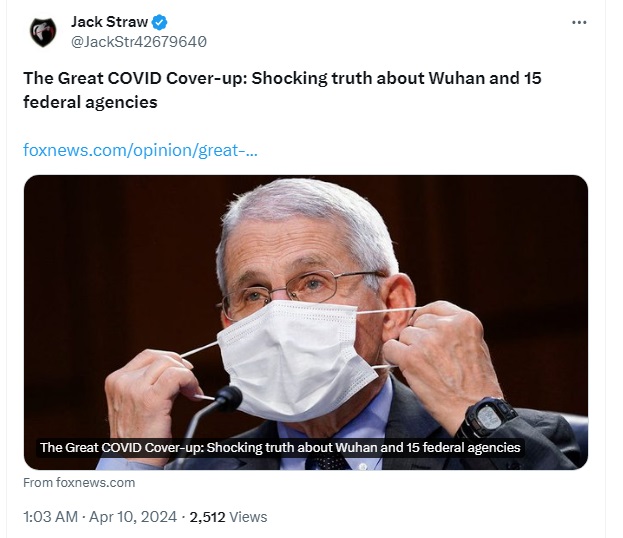
Task: Click the 'federal agencies' second line of tweet
Action: tap(90, 102)
